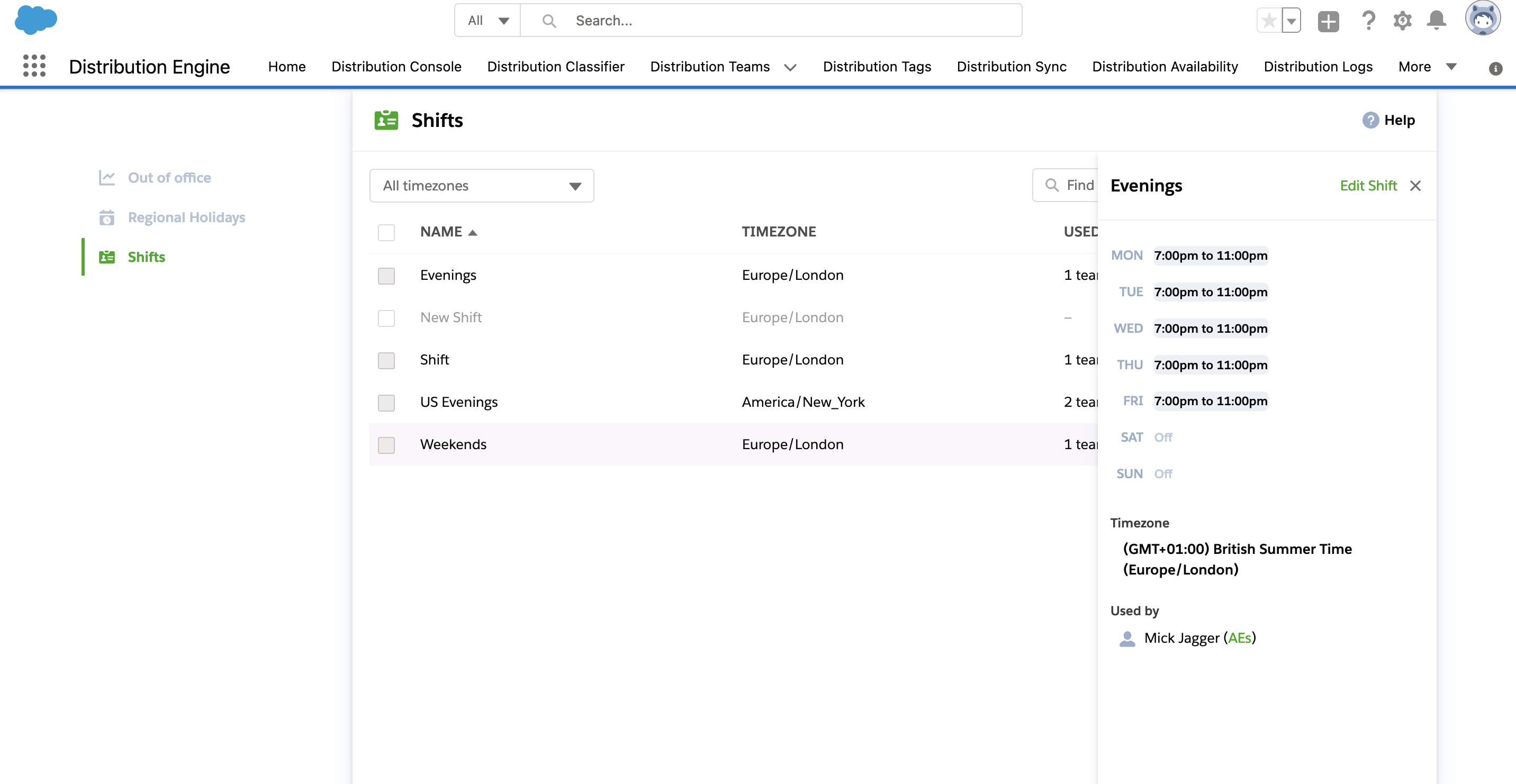The height and width of the screenshot is (784, 1516).
Task: Open the Distribution Teams tab
Action: [710, 67]
